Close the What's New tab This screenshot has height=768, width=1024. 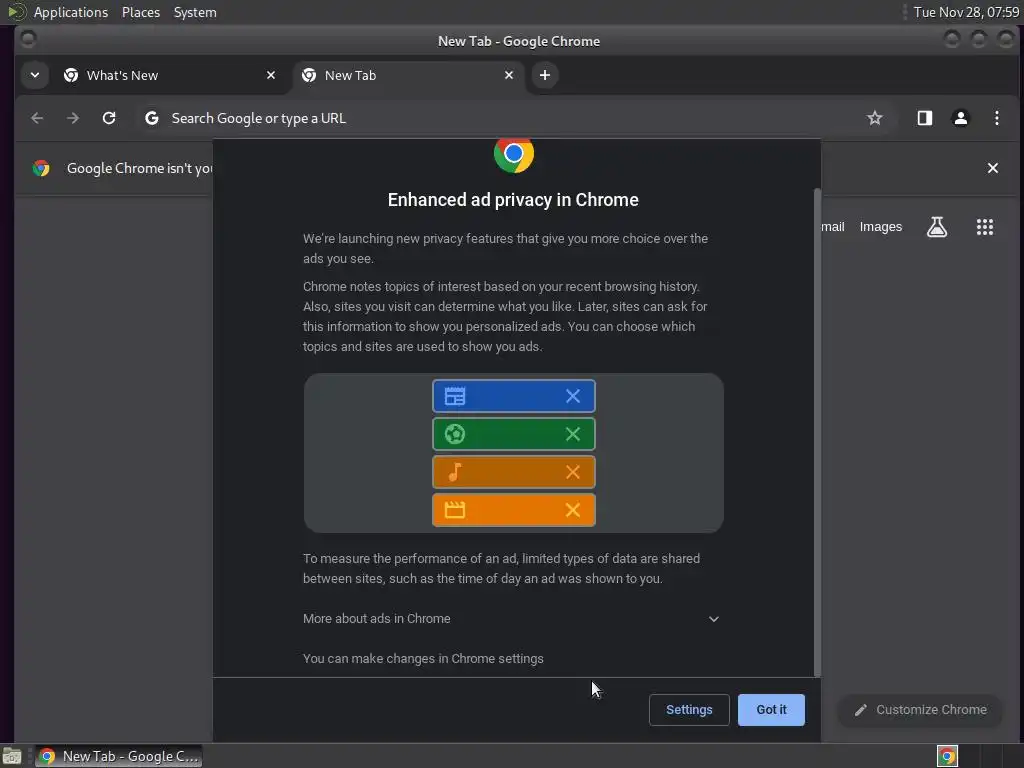click(x=270, y=75)
